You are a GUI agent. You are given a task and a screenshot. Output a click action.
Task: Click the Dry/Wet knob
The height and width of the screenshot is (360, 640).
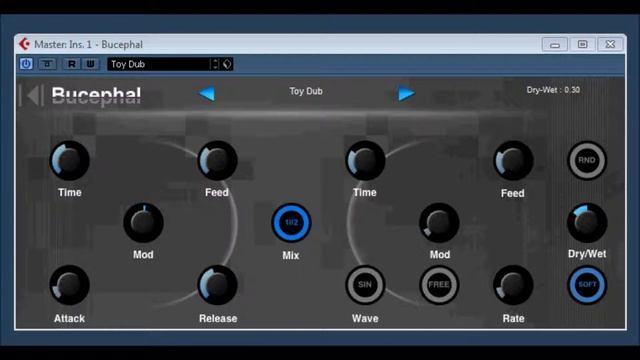[x=587, y=223]
